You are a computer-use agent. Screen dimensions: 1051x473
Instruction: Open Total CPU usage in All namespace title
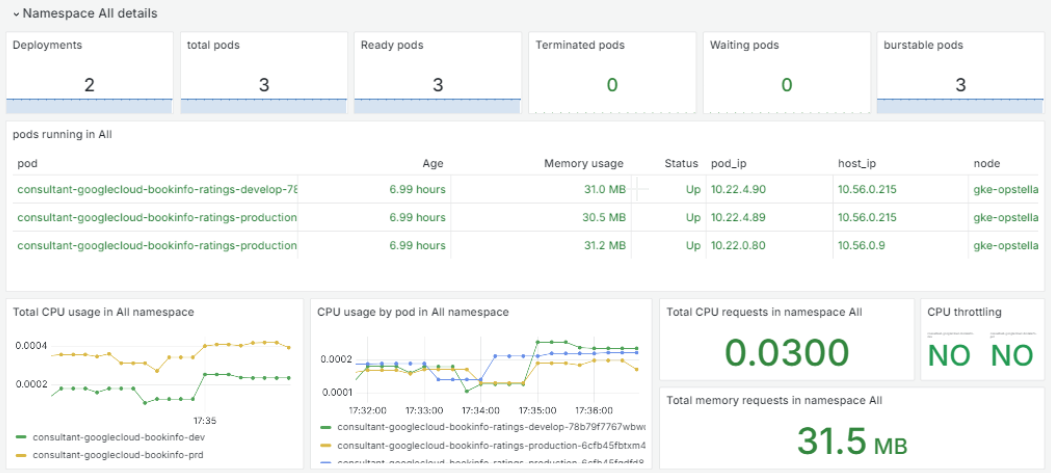coord(103,312)
